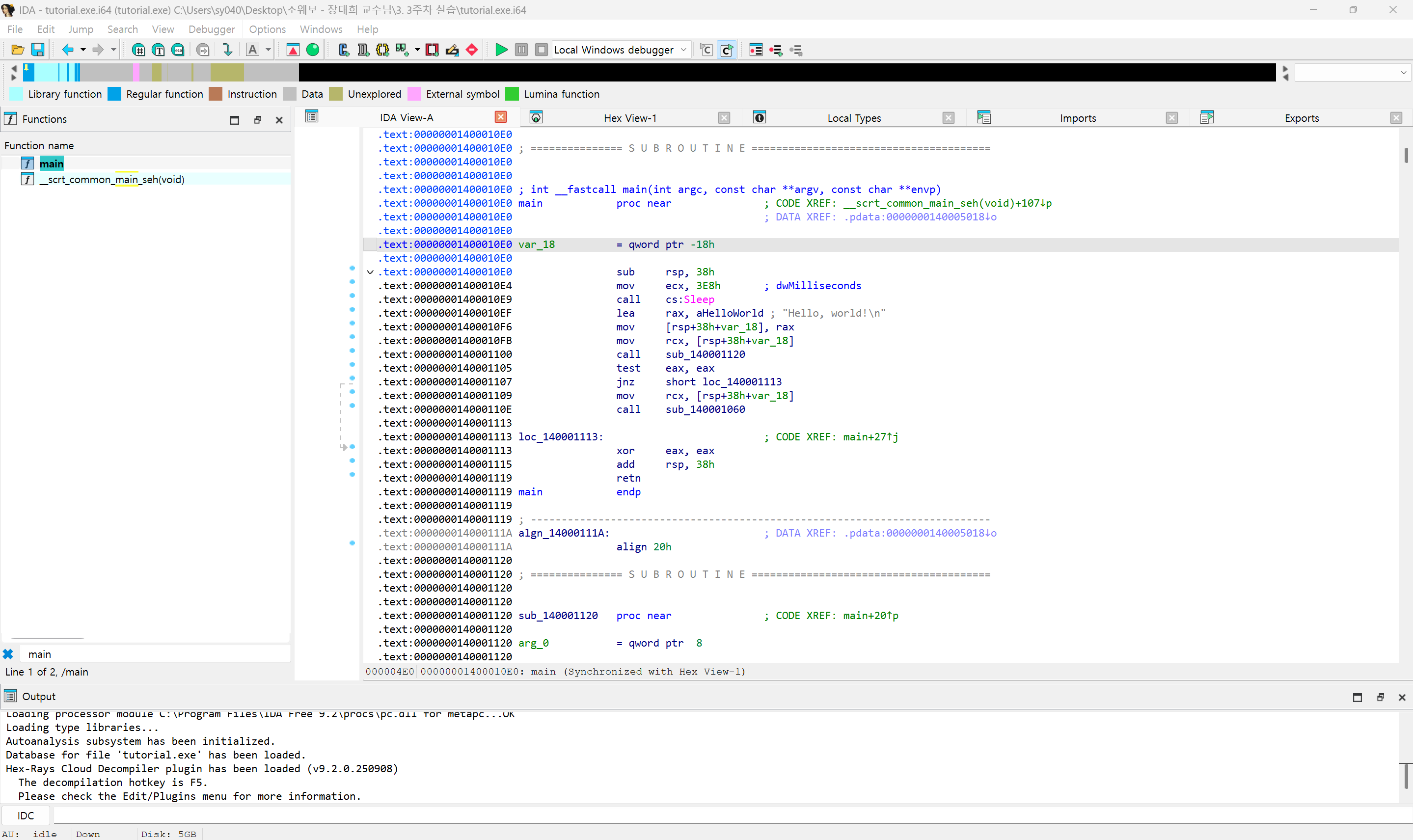Close the Hex View-1 tab
1413x840 pixels.
(x=724, y=118)
